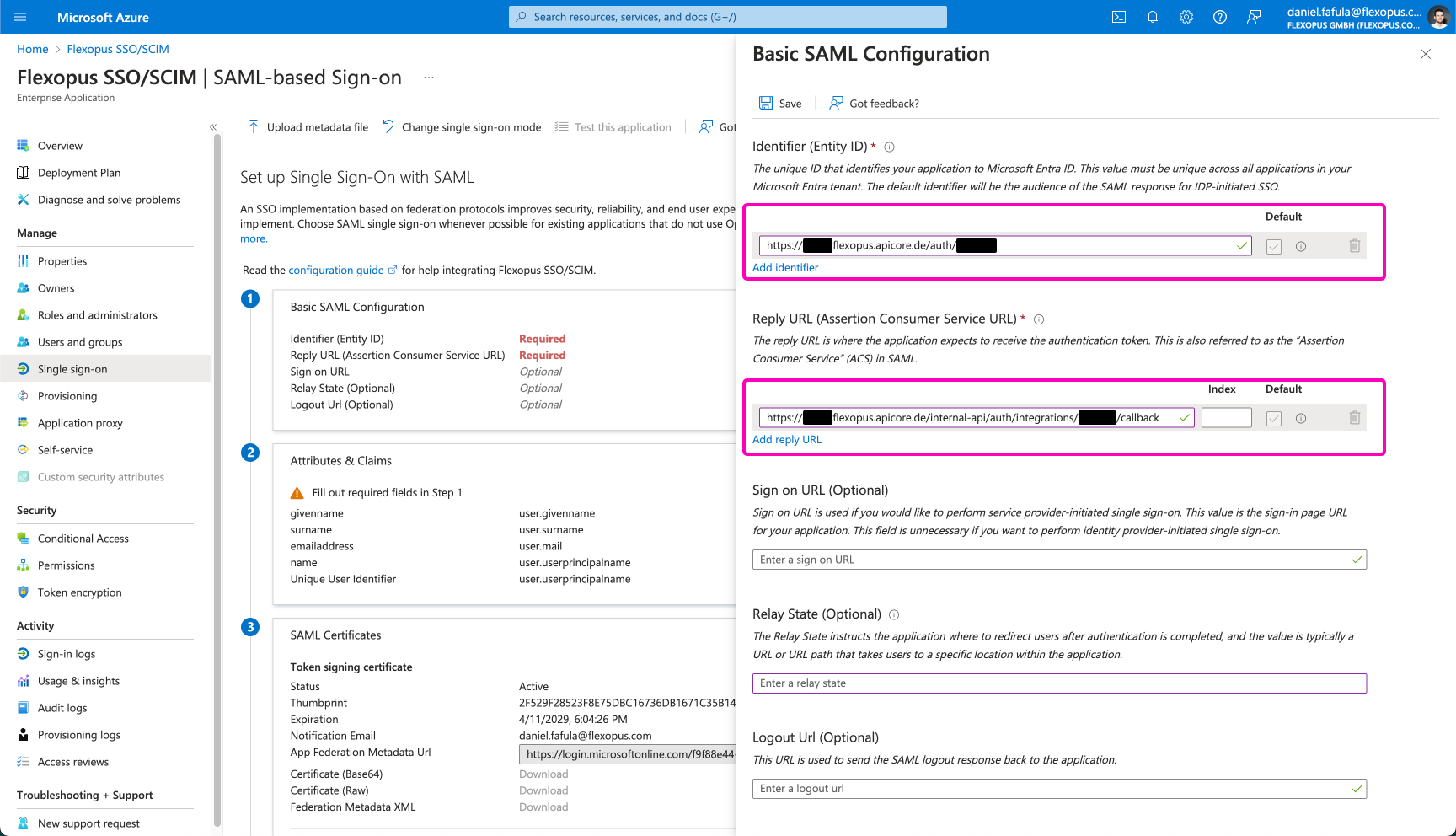1456x836 pixels.
Task: Open portal settings gear icon
Action: pos(1186,17)
